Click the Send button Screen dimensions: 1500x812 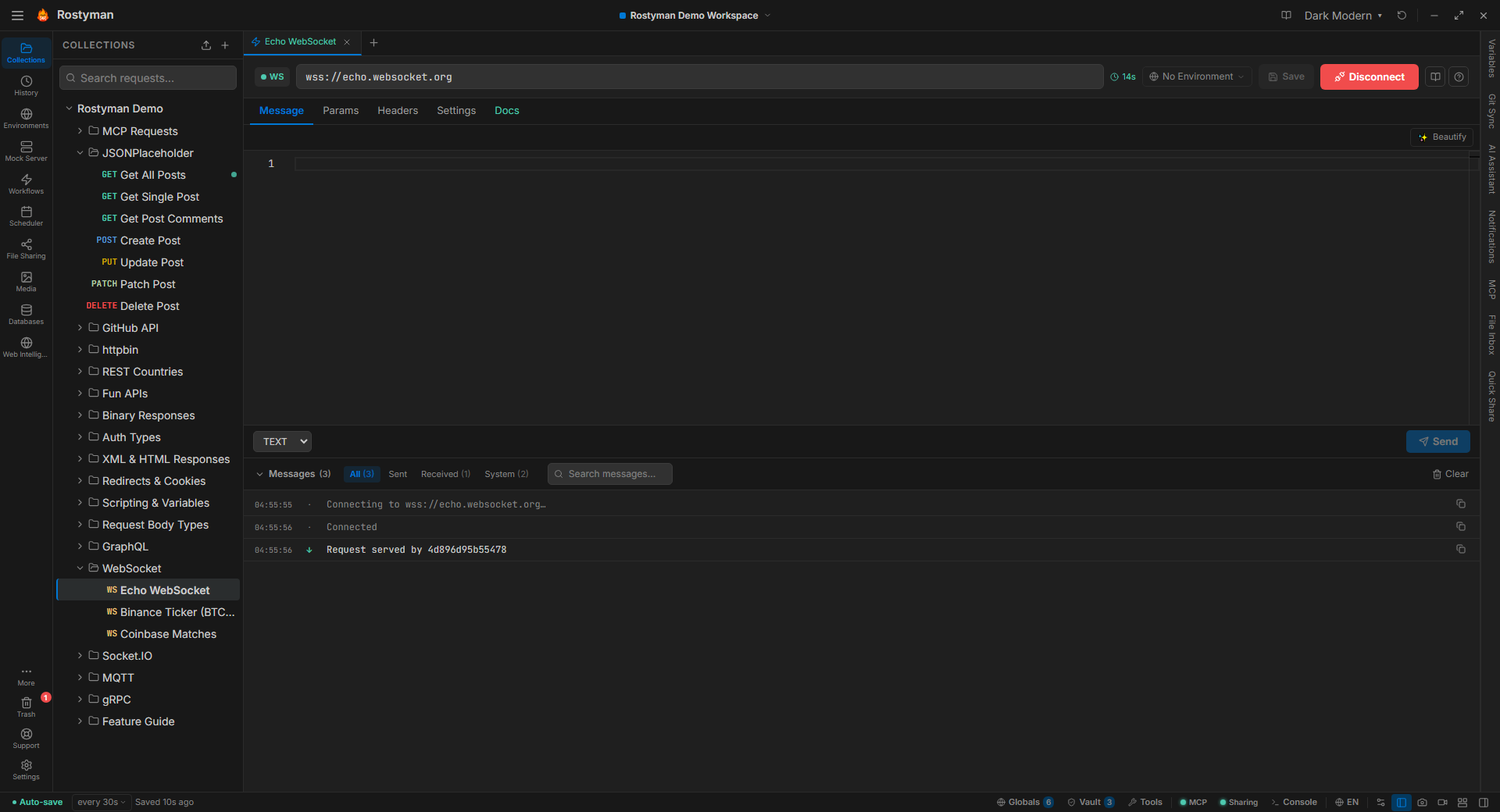[x=1437, y=441]
